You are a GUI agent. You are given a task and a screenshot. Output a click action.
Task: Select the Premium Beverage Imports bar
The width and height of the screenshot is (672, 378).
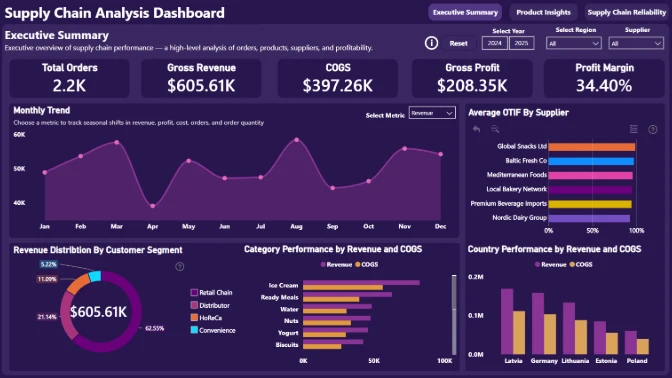coord(590,204)
